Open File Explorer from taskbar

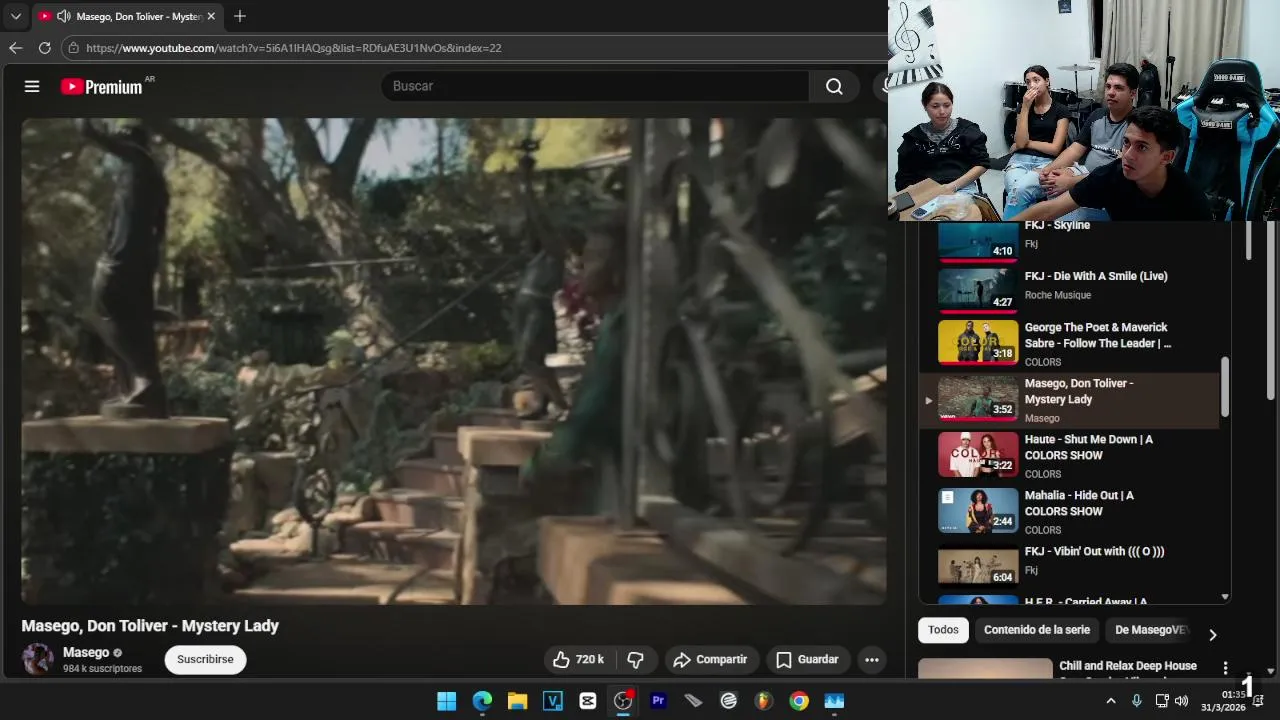(x=517, y=701)
